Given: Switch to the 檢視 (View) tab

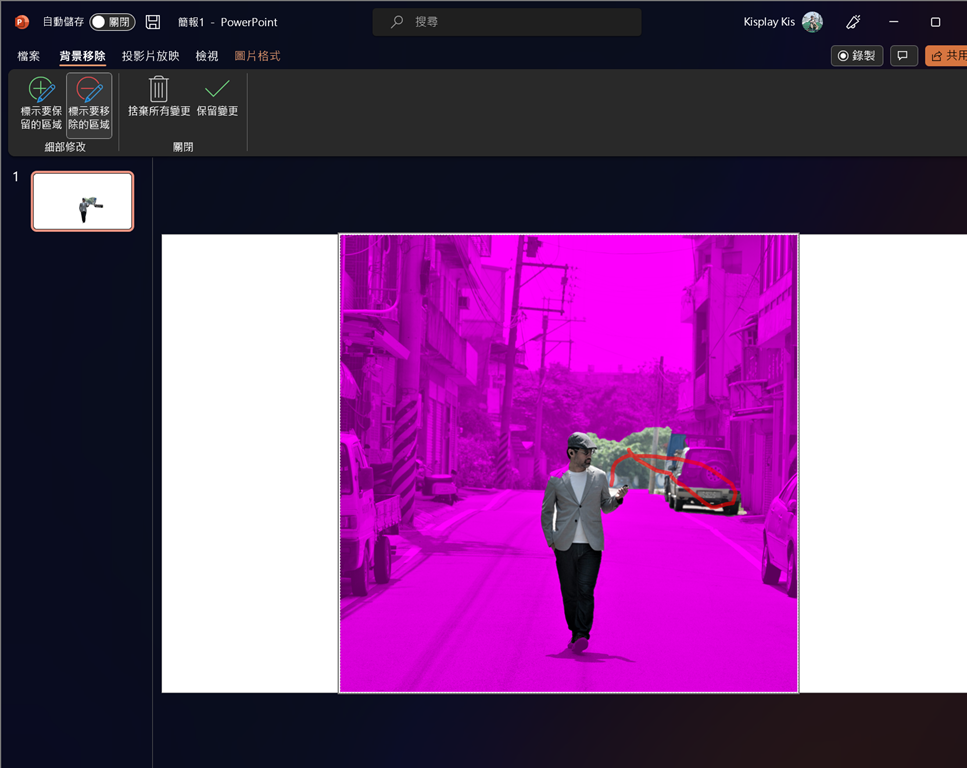Looking at the screenshot, I should coord(207,56).
